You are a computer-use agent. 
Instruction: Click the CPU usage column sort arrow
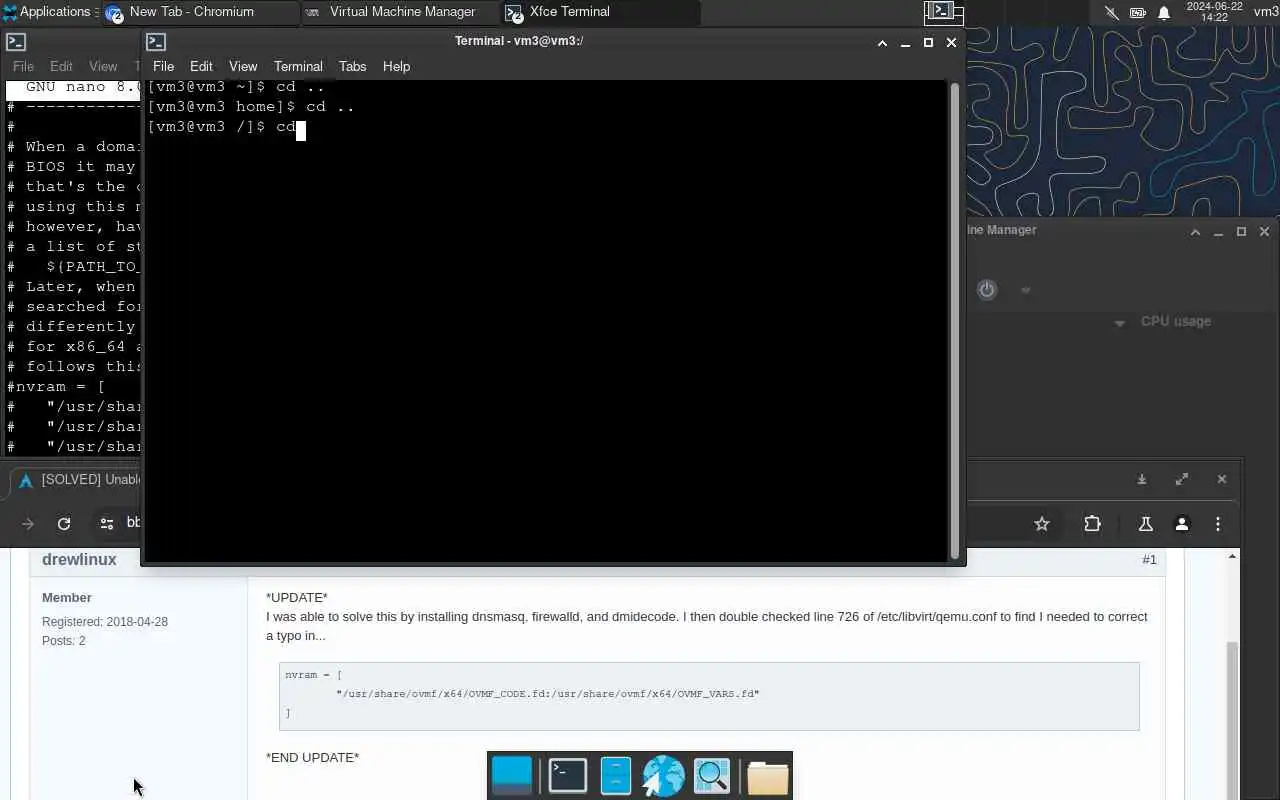[1120, 323]
